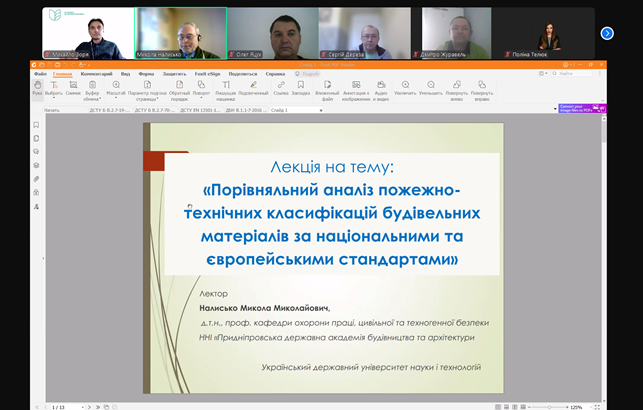Switch to ДСТУ EN 13501-1 document tab

pos(201,110)
